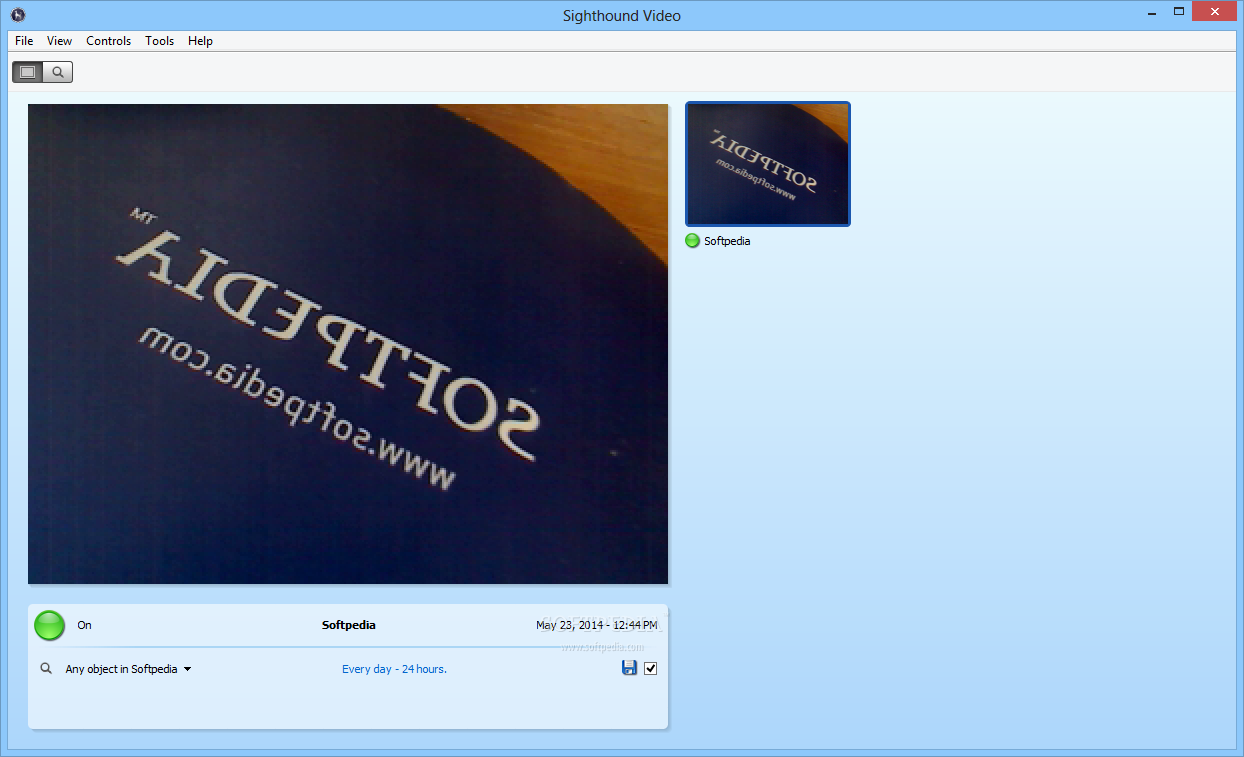Screen dimensions: 1244x757
Task: Click the main live camera video view
Action: point(348,344)
